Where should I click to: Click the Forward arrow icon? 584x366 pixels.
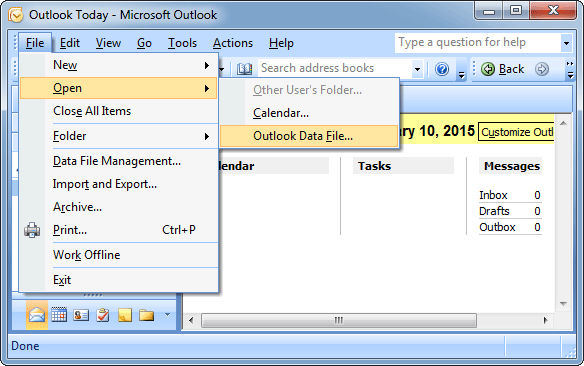pos(542,69)
